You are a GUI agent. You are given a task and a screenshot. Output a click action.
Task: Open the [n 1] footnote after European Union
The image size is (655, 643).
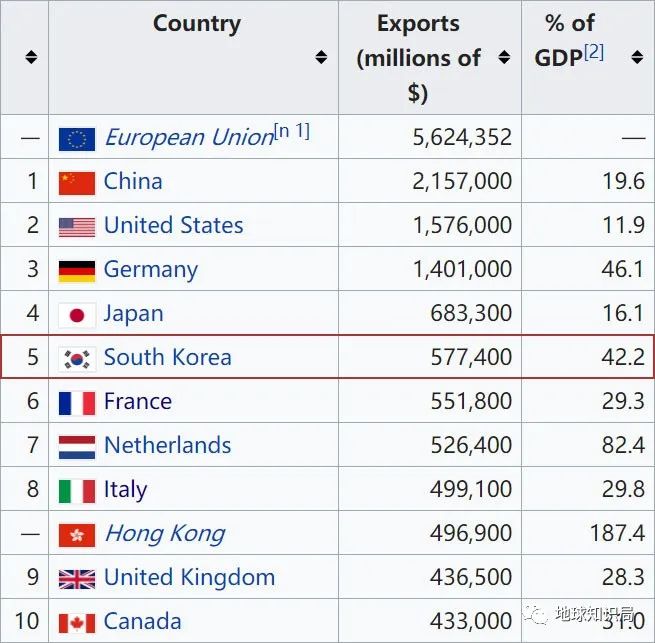(x=292, y=131)
